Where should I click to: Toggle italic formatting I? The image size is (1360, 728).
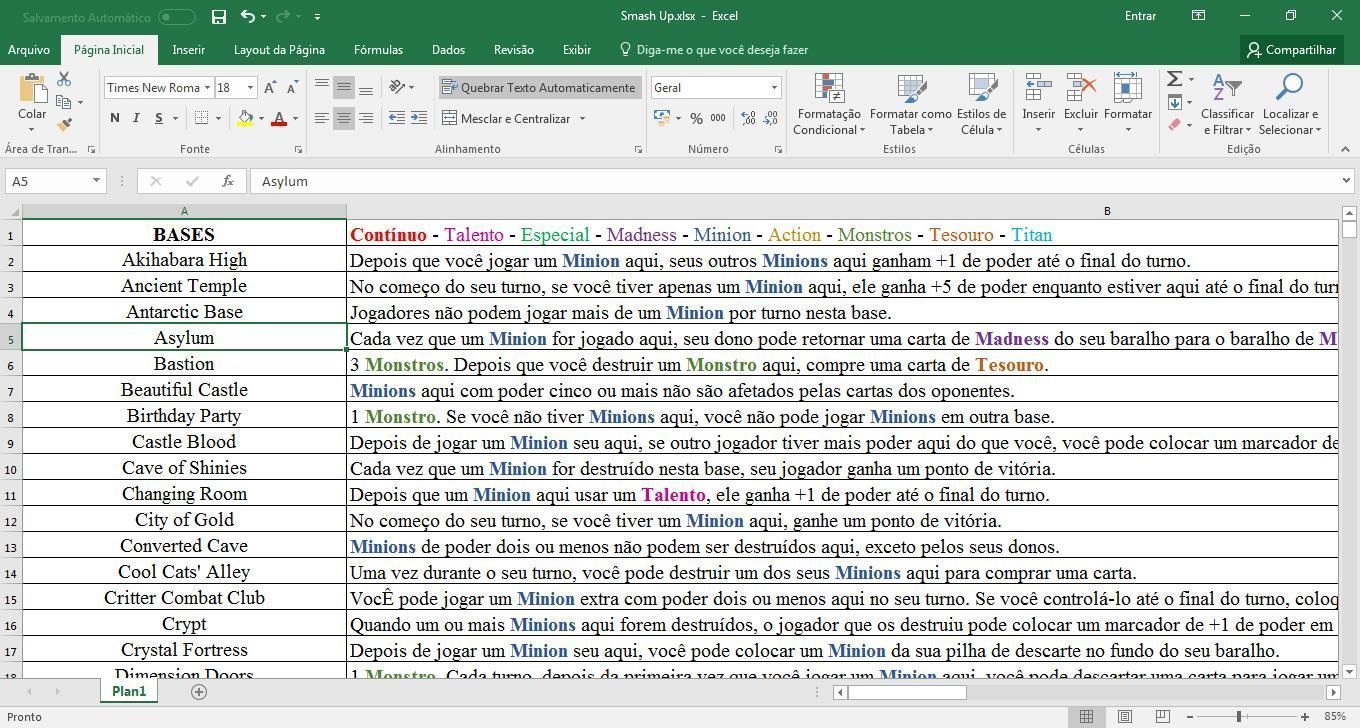pyautogui.click(x=136, y=118)
